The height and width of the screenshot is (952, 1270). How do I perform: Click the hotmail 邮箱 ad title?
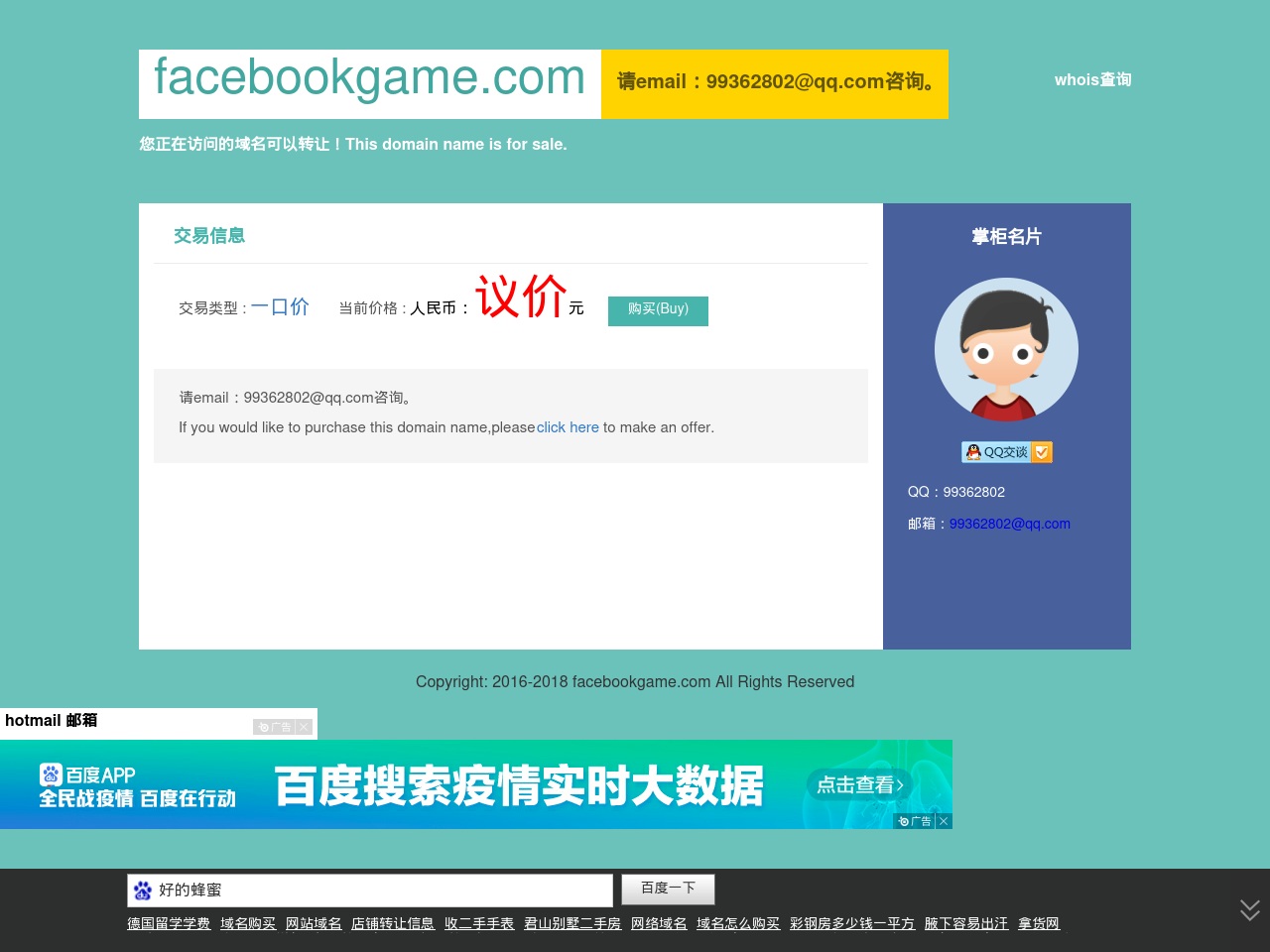tap(52, 721)
